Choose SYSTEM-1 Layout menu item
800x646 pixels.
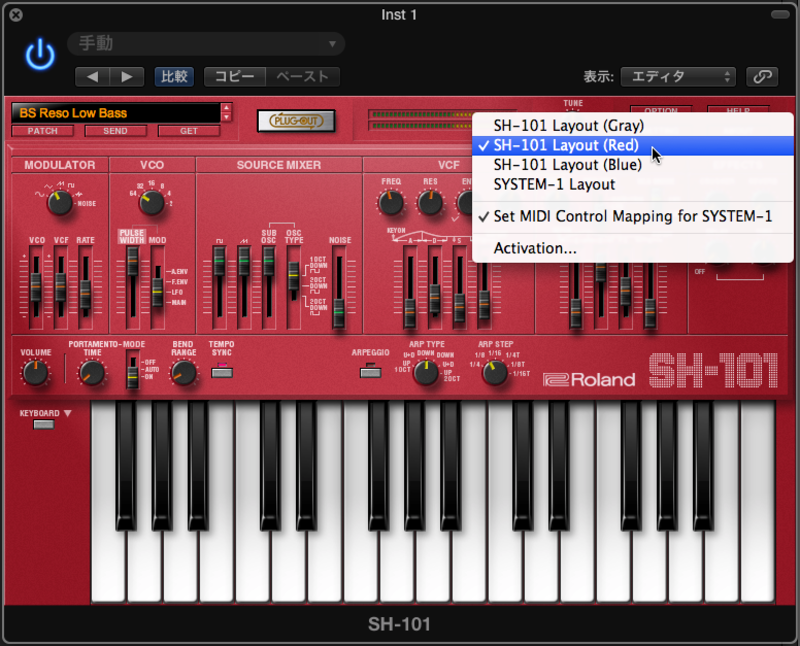coord(633,184)
